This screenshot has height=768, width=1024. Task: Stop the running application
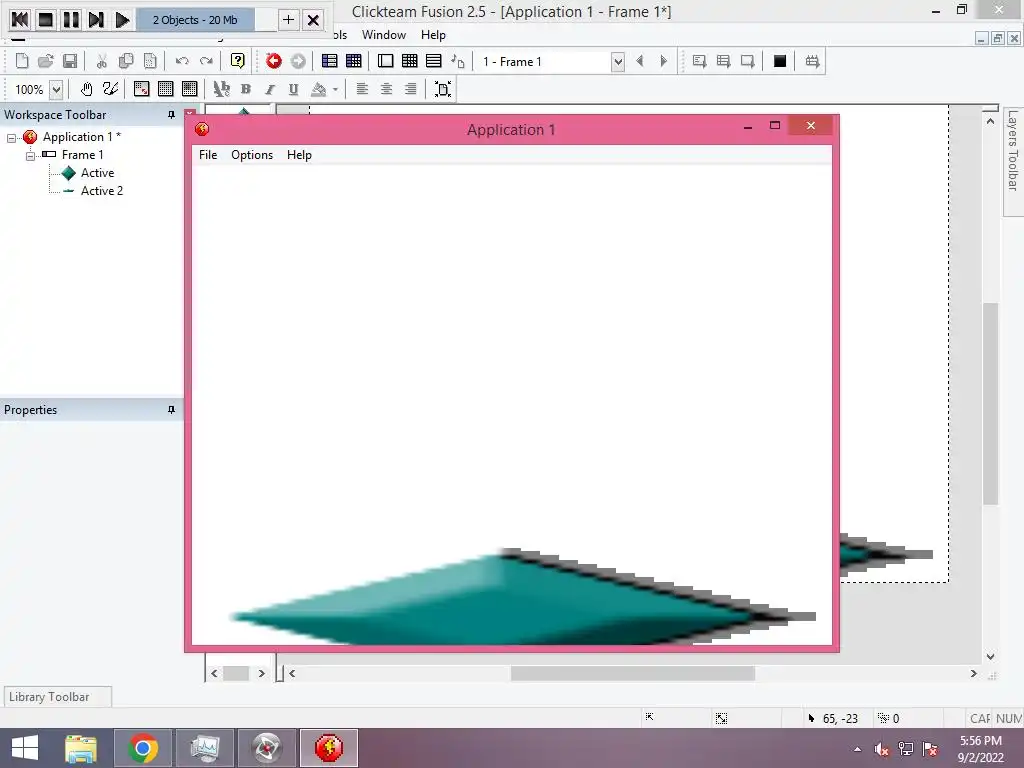tap(46, 20)
